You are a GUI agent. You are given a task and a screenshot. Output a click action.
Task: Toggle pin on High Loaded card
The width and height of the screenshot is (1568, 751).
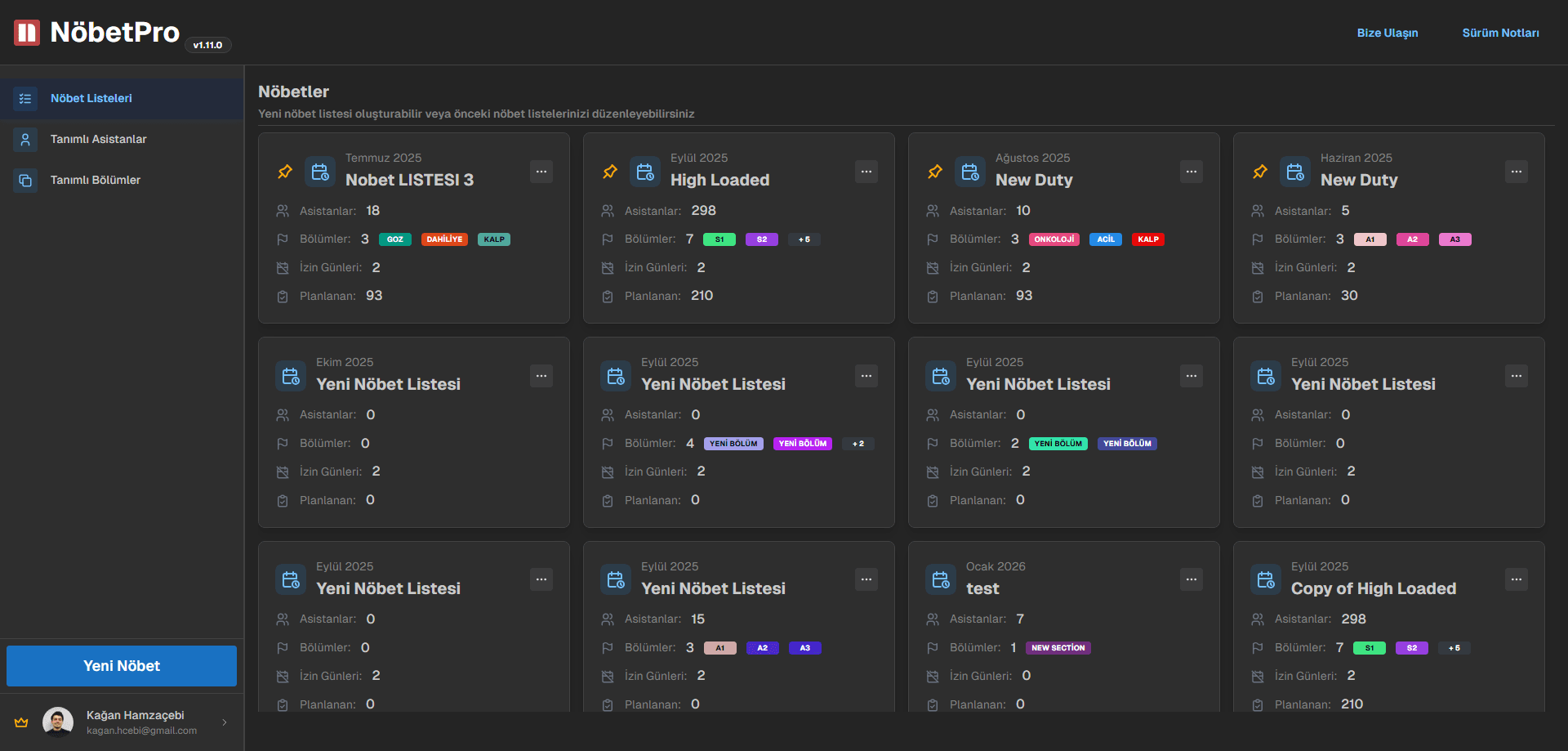(x=610, y=172)
